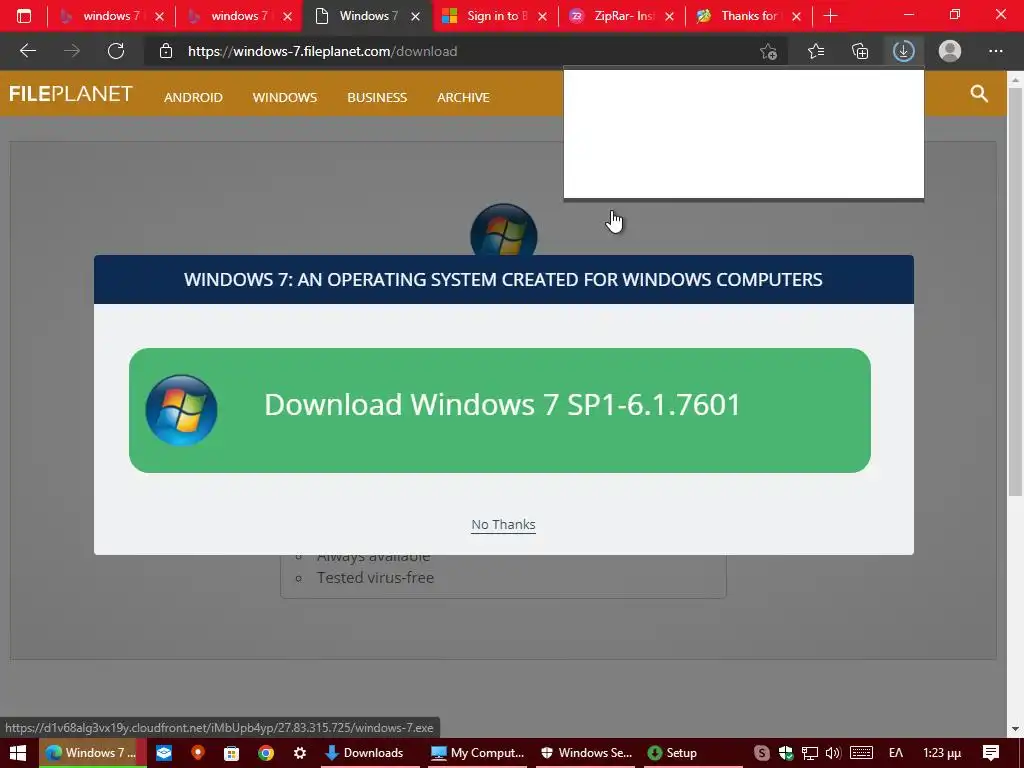Close the active Windows 7 tab
Screen dimensions: 1024x768
pos(415,16)
